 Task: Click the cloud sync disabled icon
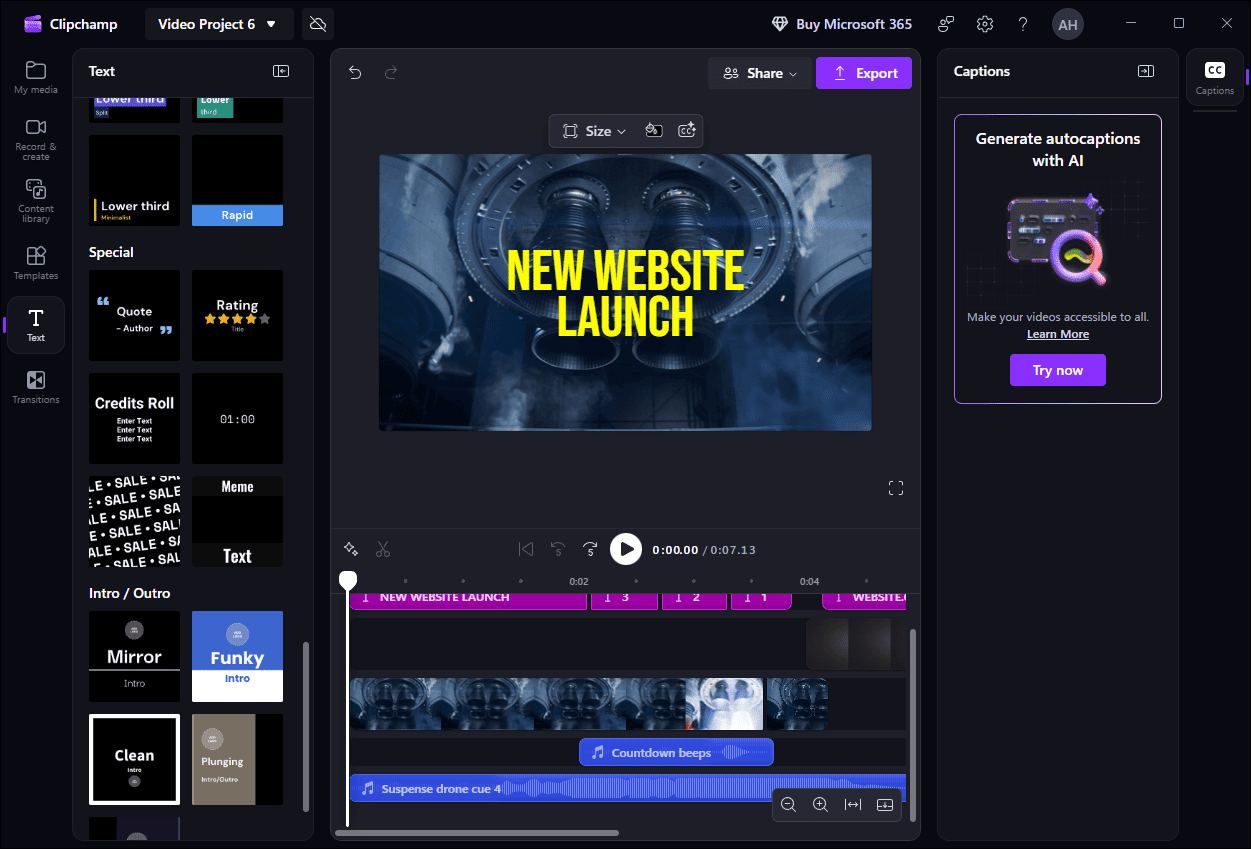[318, 24]
